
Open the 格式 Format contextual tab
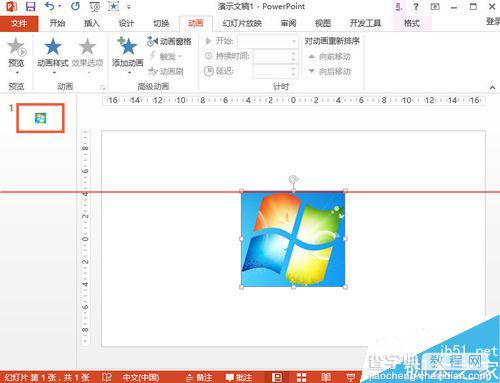(412, 23)
